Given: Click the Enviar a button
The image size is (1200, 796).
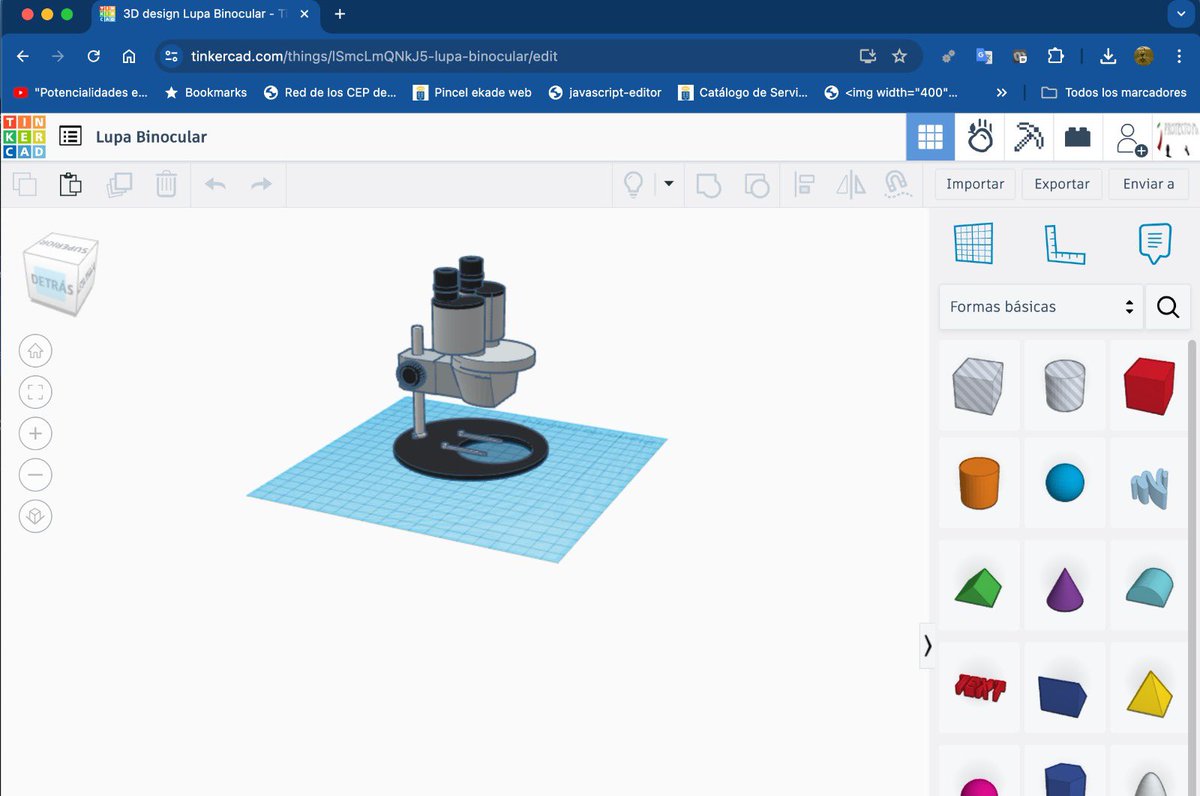Looking at the screenshot, I should (x=1148, y=184).
